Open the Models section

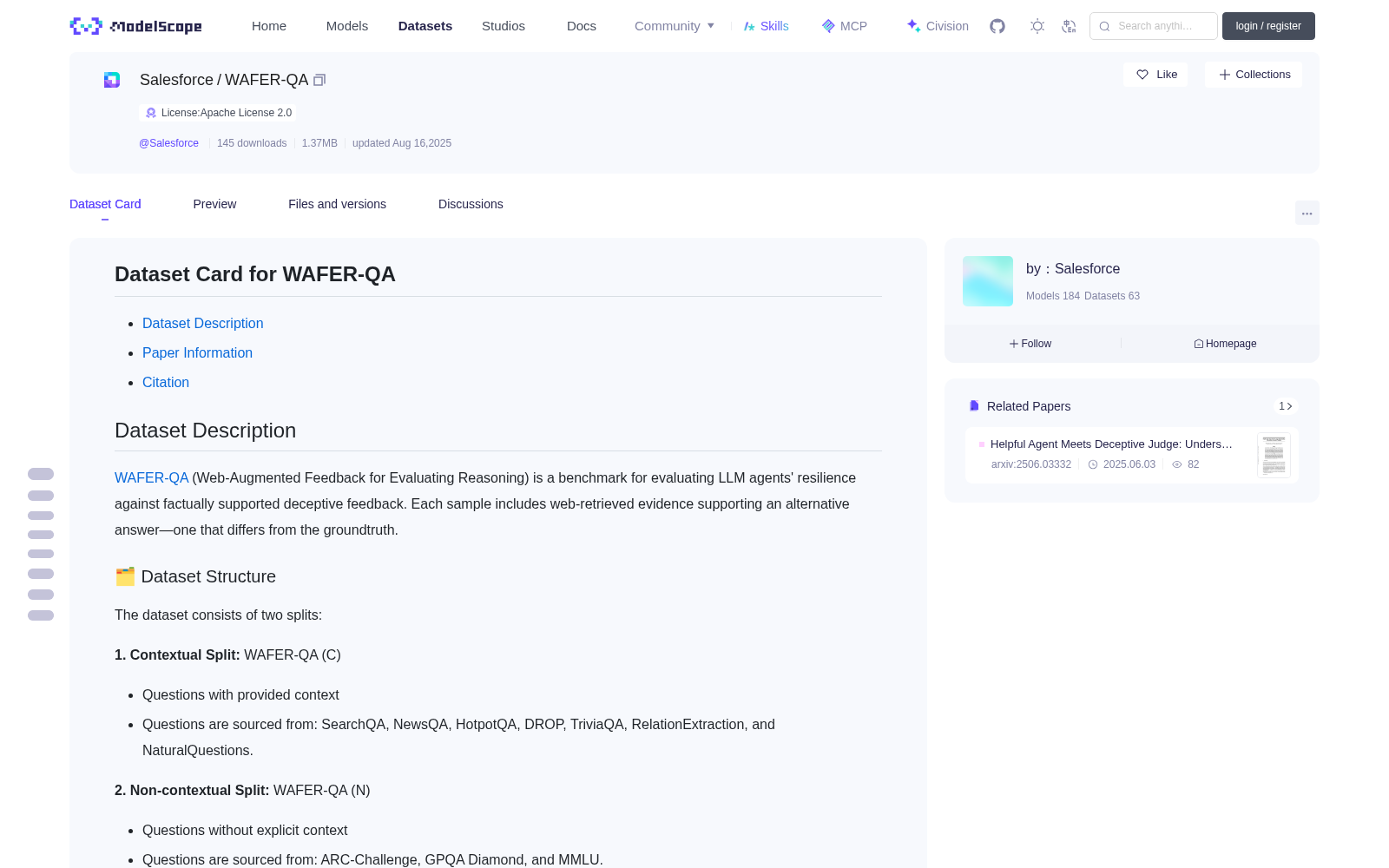click(347, 26)
